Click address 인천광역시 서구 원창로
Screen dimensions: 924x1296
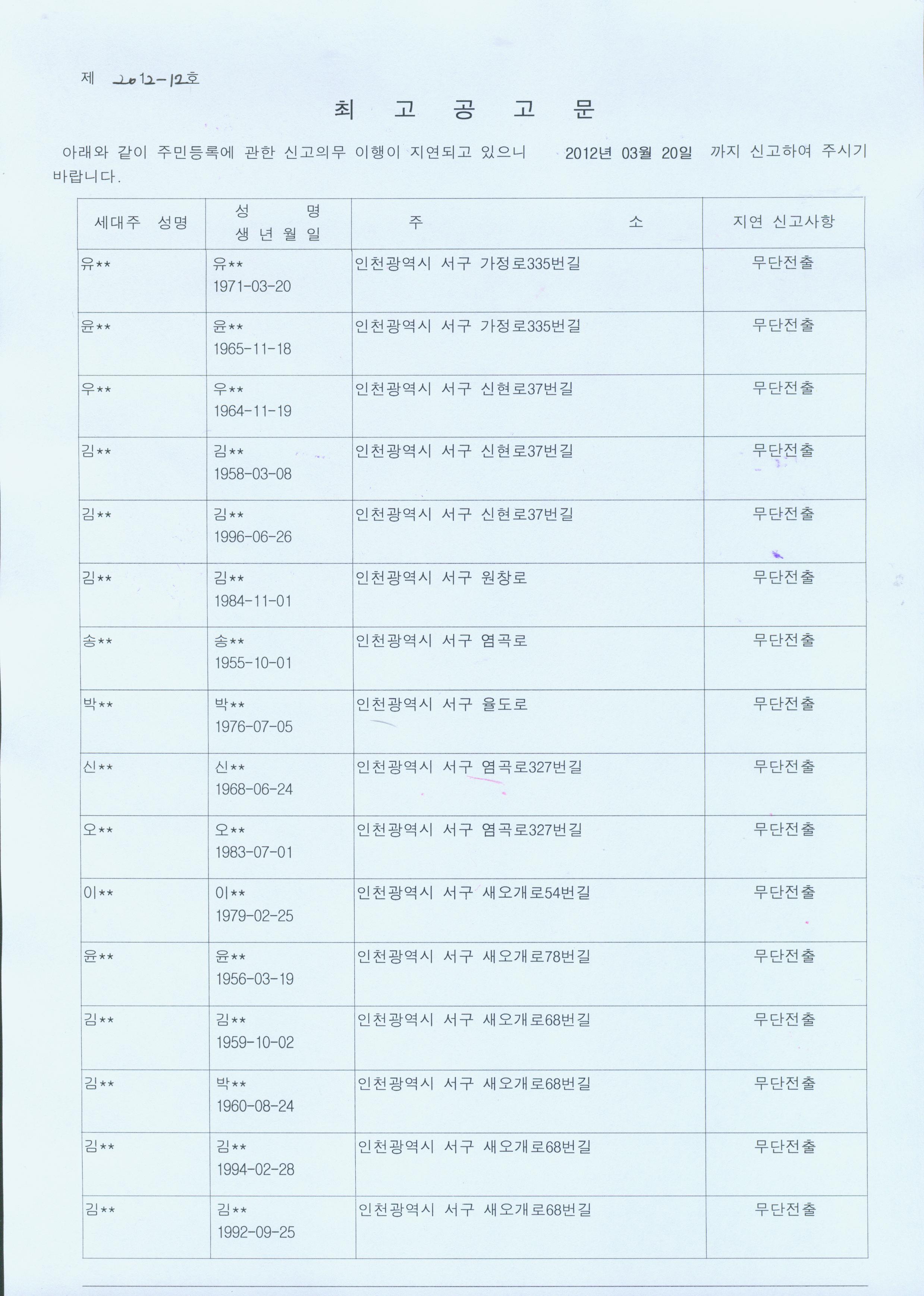pos(441,578)
